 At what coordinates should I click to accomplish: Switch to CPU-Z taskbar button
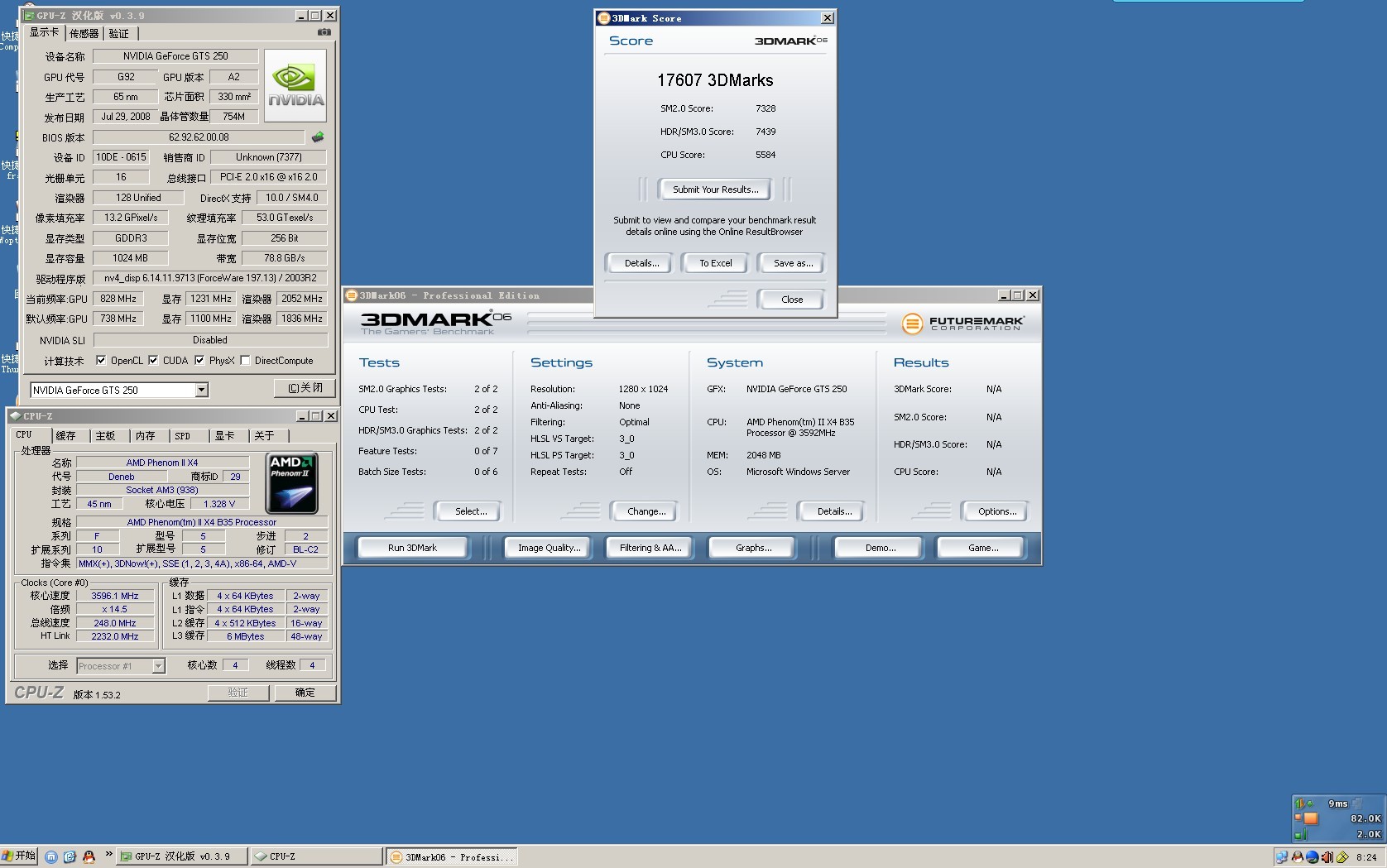point(316,856)
